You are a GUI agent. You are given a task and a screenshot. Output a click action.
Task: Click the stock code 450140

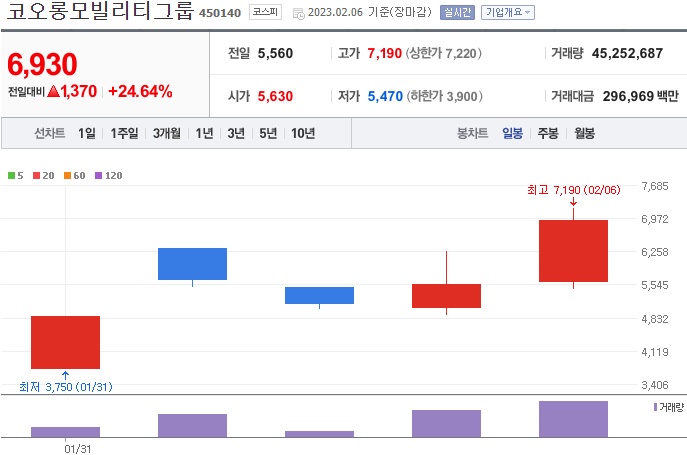click(x=220, y=13)
